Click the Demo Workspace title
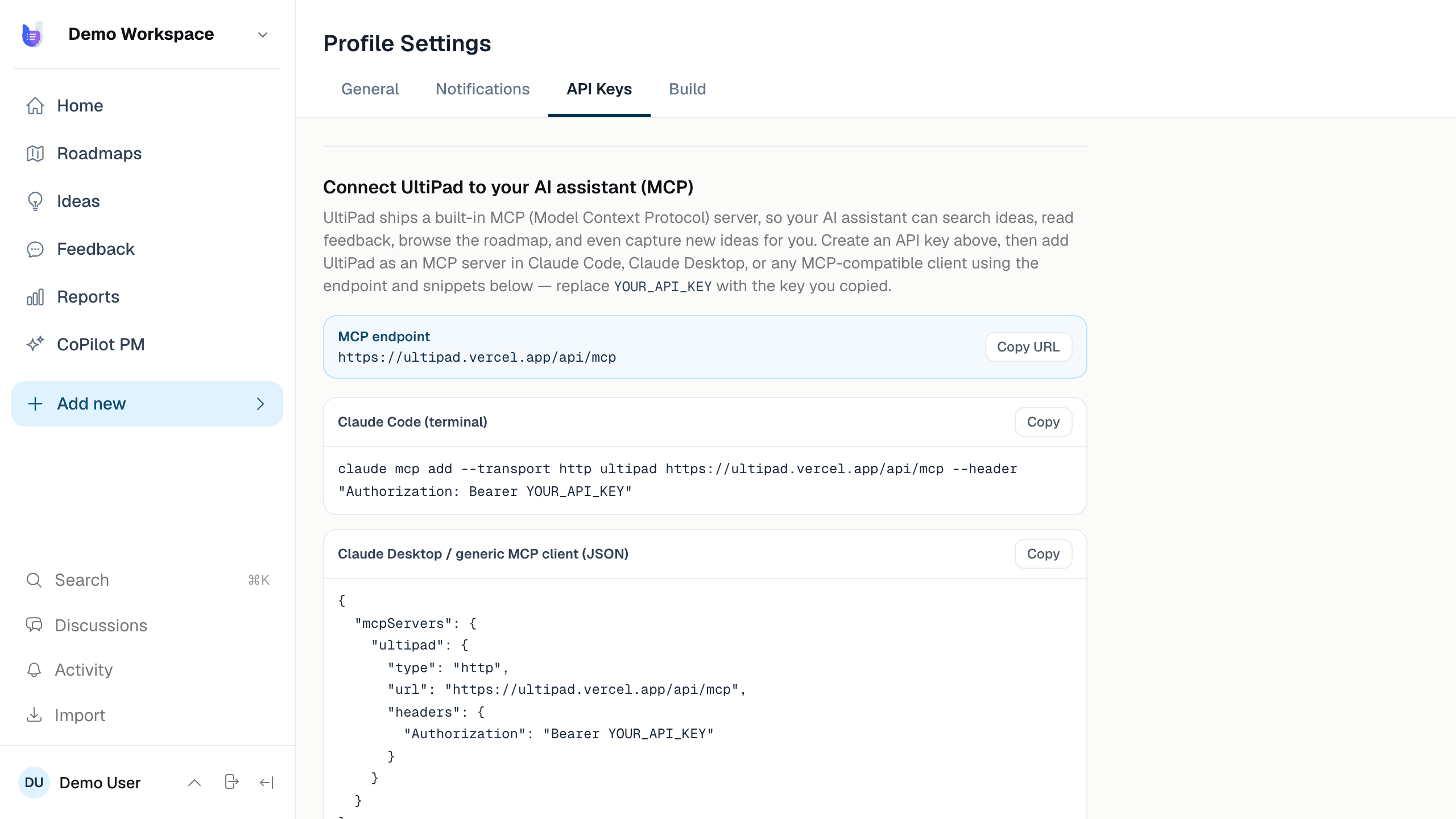1456x819 pixels. (141, 34)
